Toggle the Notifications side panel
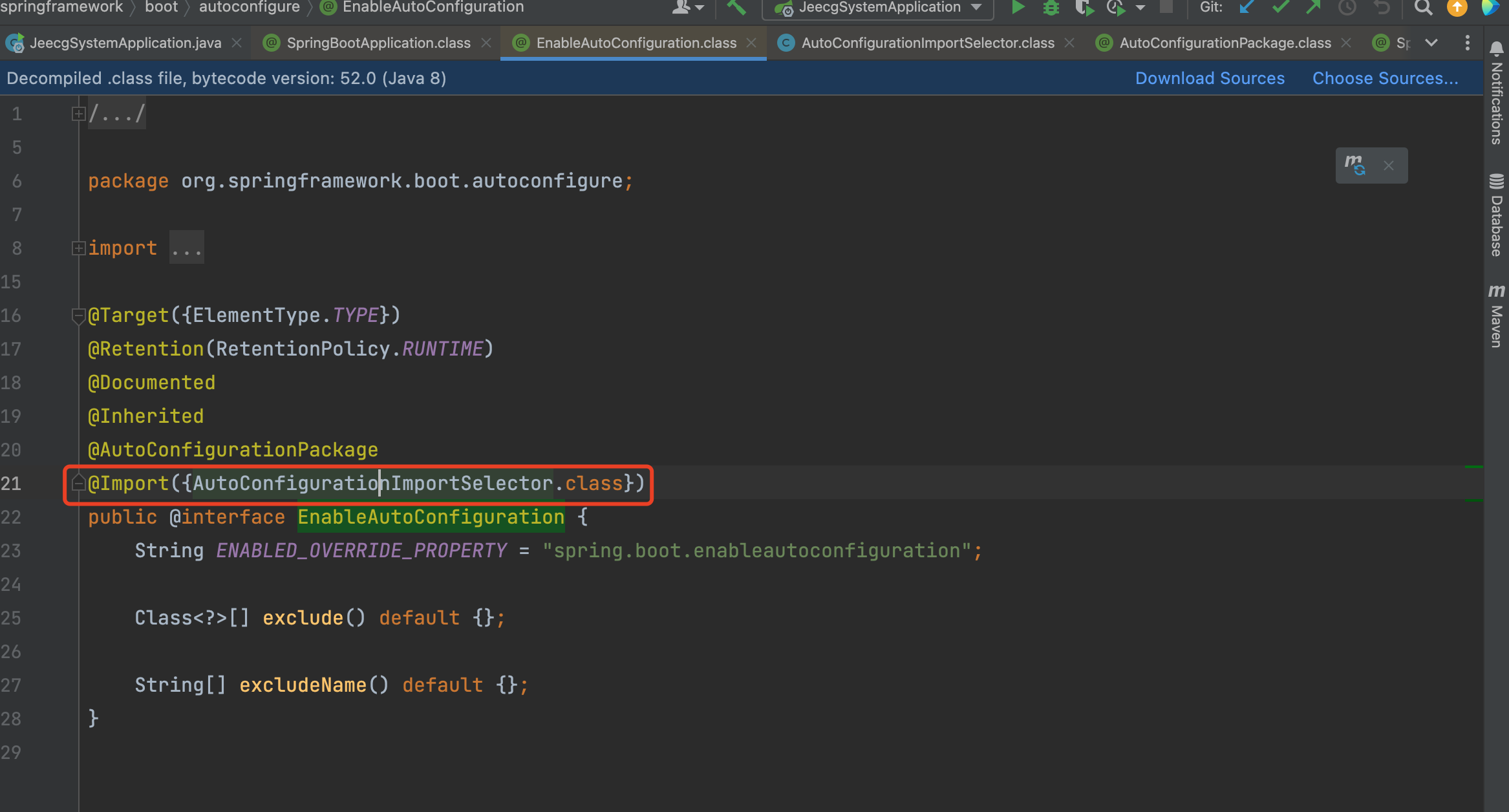The image size is (1509, 812). pos(1496,93)
